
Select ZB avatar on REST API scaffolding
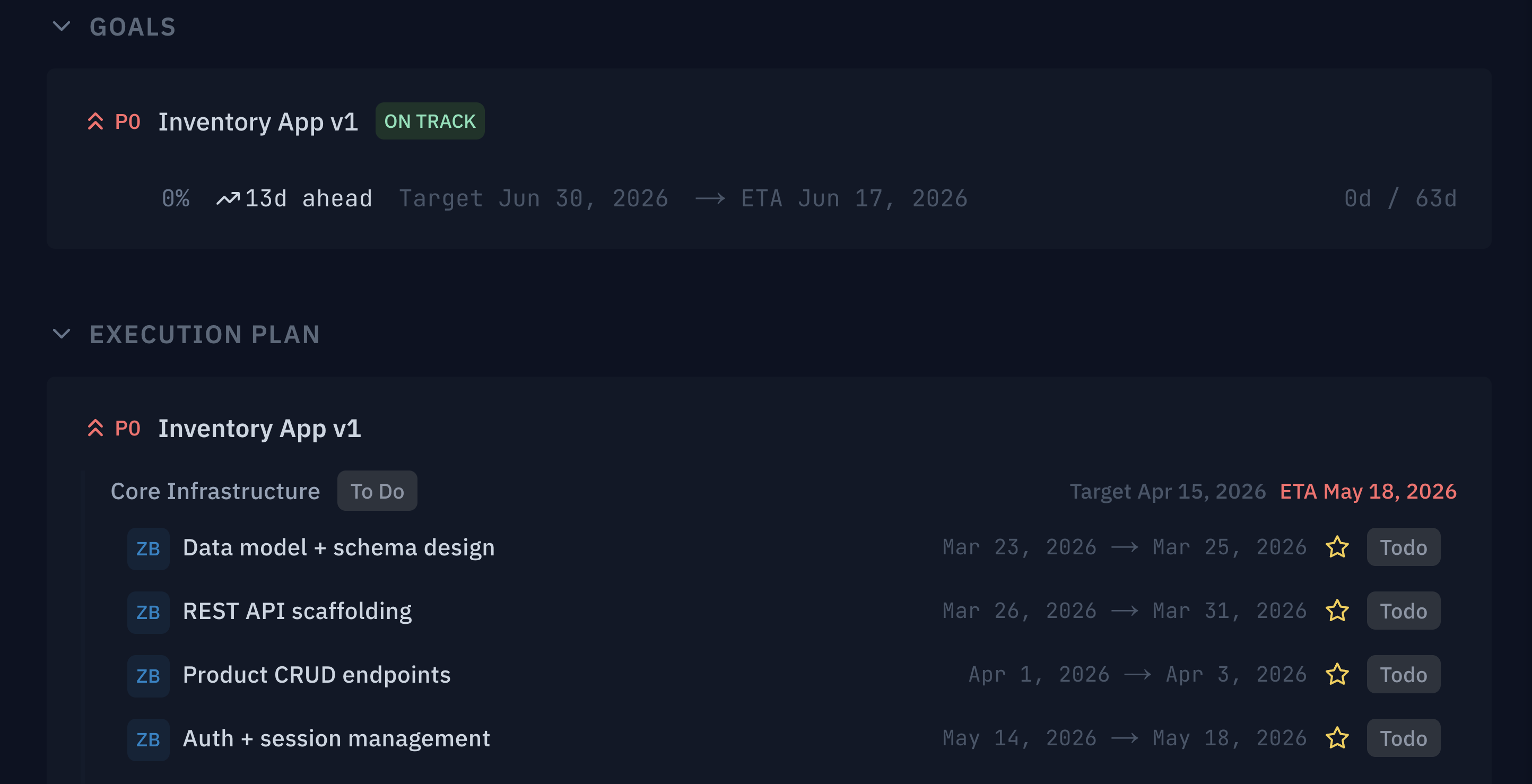click(x=148, y=612)
